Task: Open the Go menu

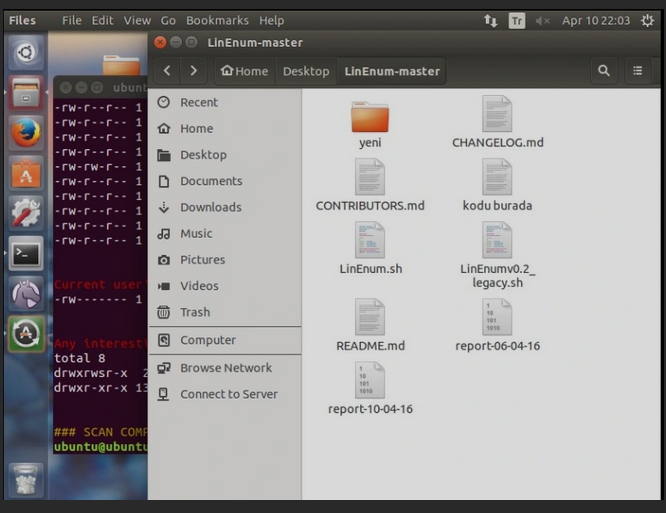Action: click(168, 20)
